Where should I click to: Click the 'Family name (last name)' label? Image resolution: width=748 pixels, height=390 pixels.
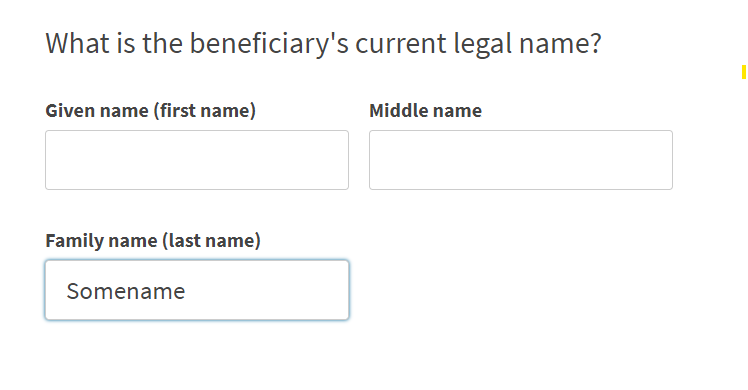click(x=153, y=240)
